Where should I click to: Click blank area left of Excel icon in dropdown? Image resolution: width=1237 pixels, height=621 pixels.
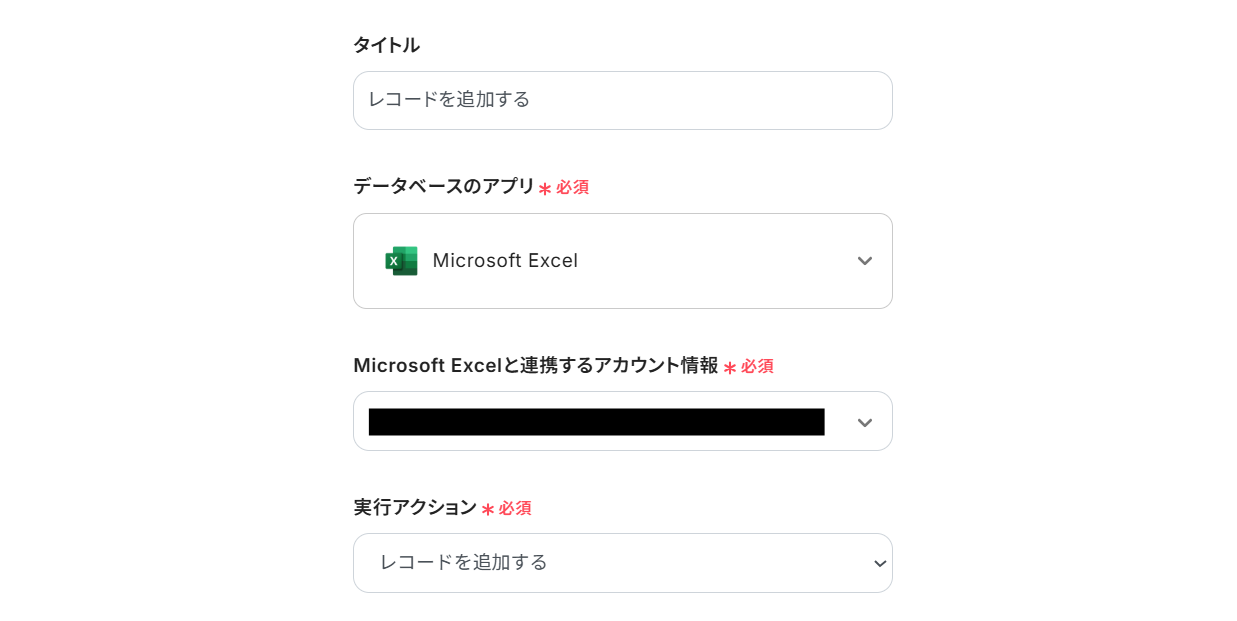coord(370,261)
